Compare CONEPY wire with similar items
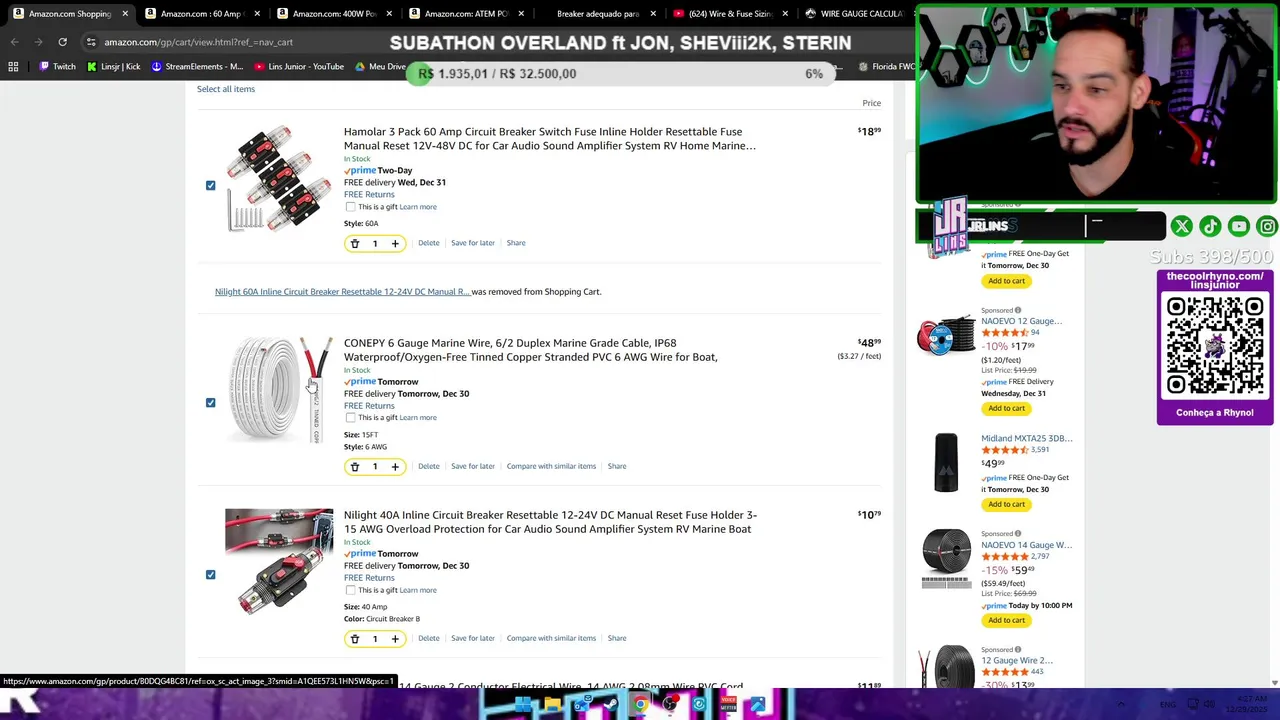Image resolution: width=1280 pixels, height=720 pixels. [x=551, y=466]
